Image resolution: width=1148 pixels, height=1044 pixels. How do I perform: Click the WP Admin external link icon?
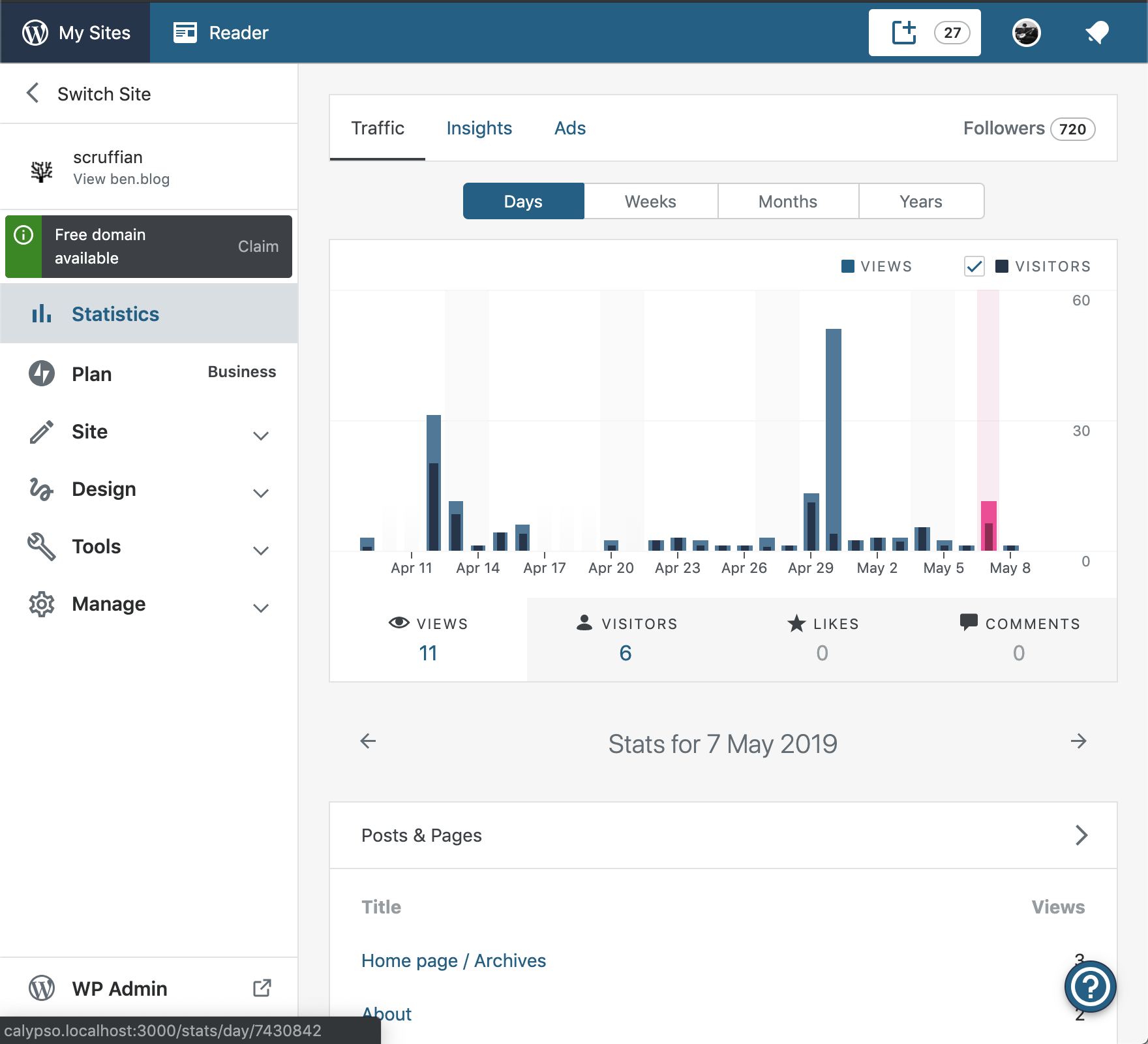pos(262,988)
